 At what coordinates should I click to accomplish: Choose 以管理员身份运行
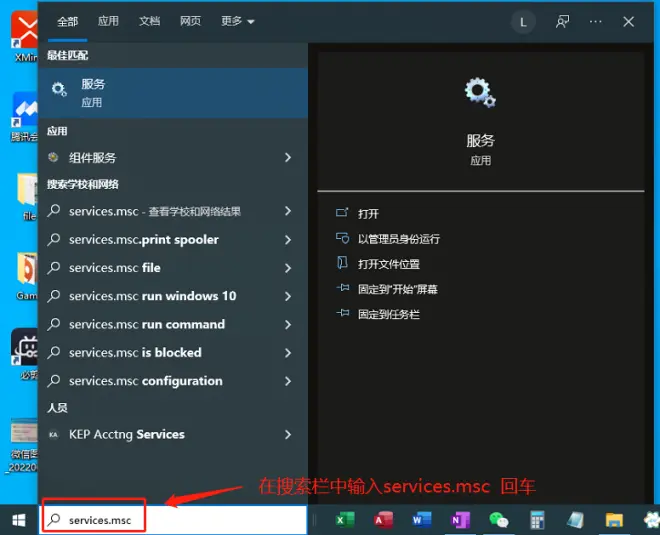399,239
